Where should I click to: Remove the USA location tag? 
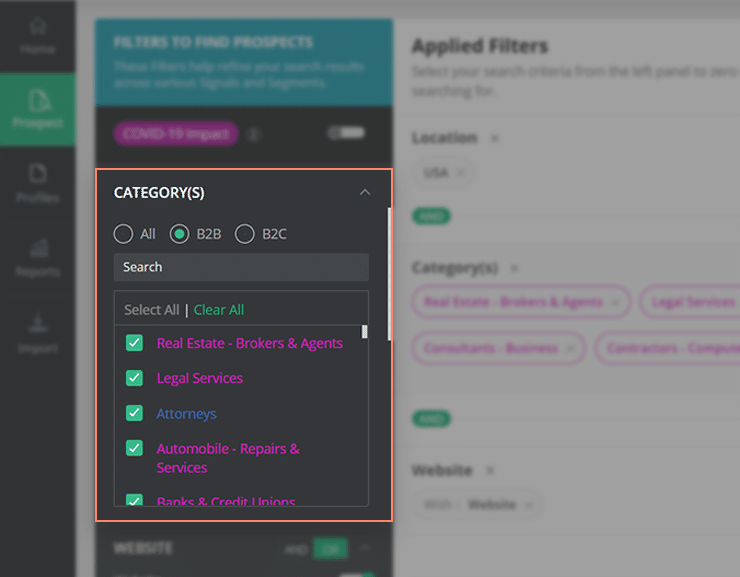461,172
